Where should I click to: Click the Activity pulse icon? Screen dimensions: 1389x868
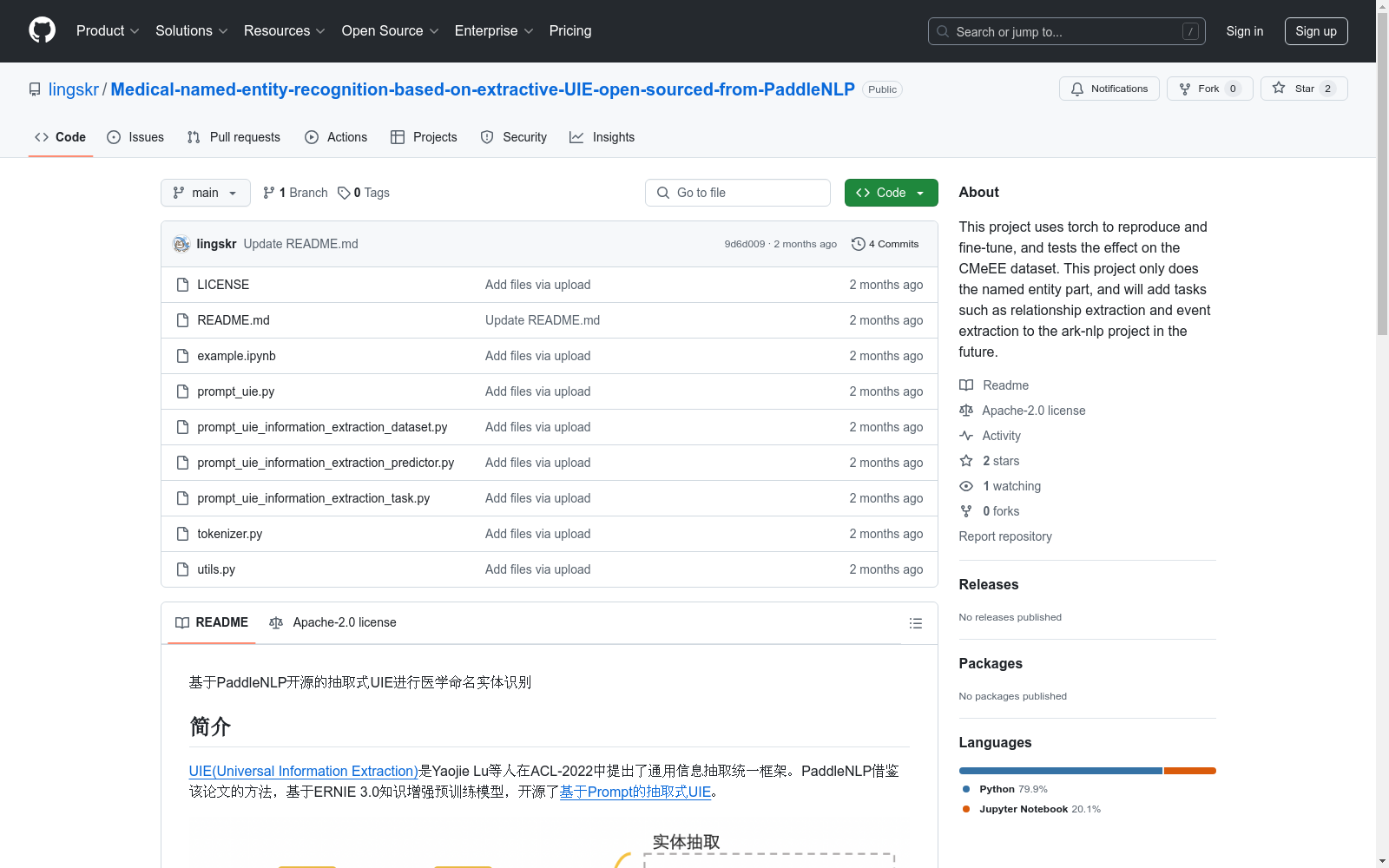click(x=966, y=436)
